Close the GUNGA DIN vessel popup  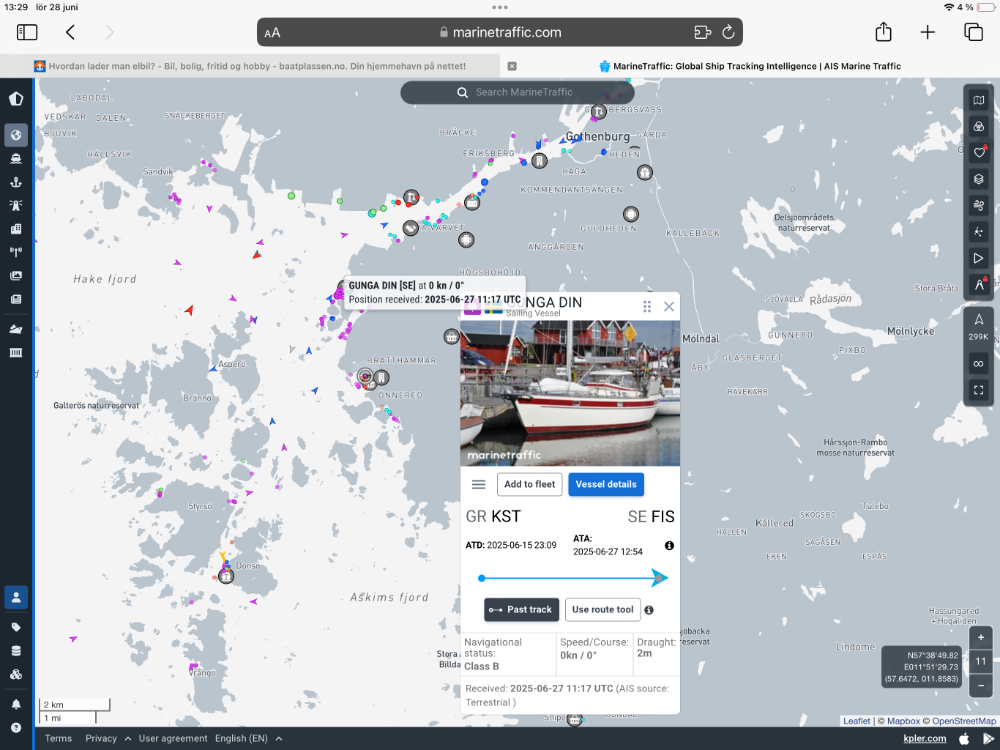click(x=669, y=307)
